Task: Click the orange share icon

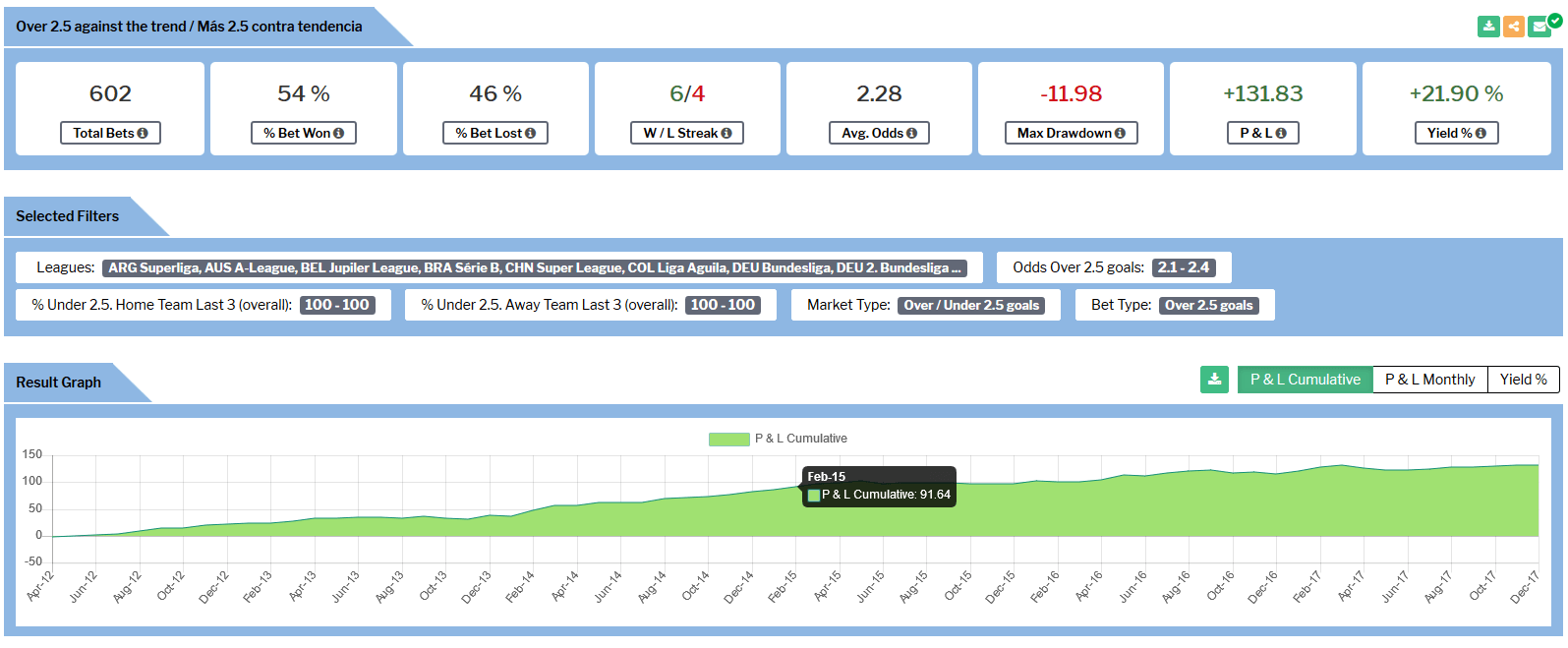Action: point(1514,27)
